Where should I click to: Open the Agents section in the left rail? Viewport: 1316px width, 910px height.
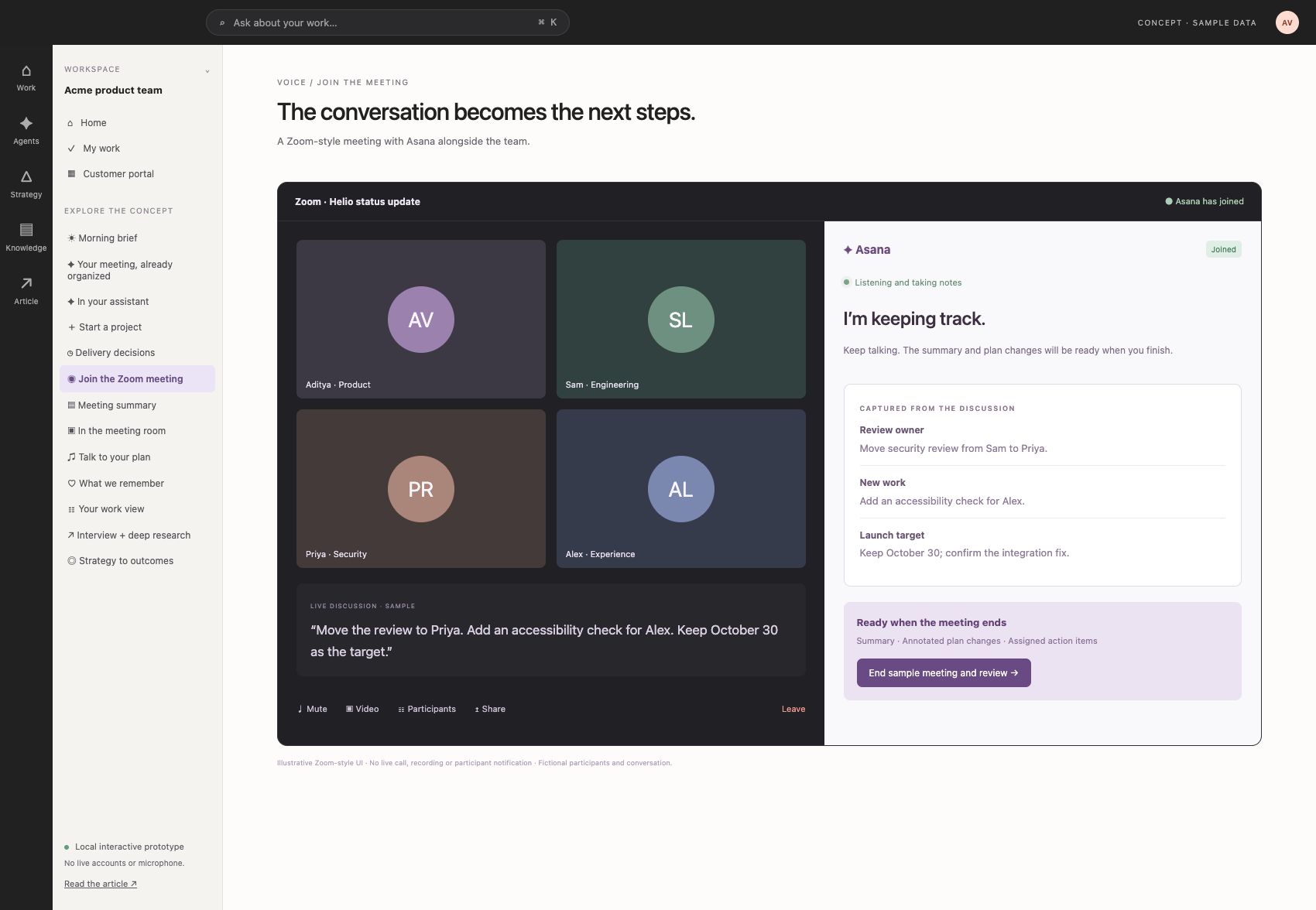[x=26, y=132]
